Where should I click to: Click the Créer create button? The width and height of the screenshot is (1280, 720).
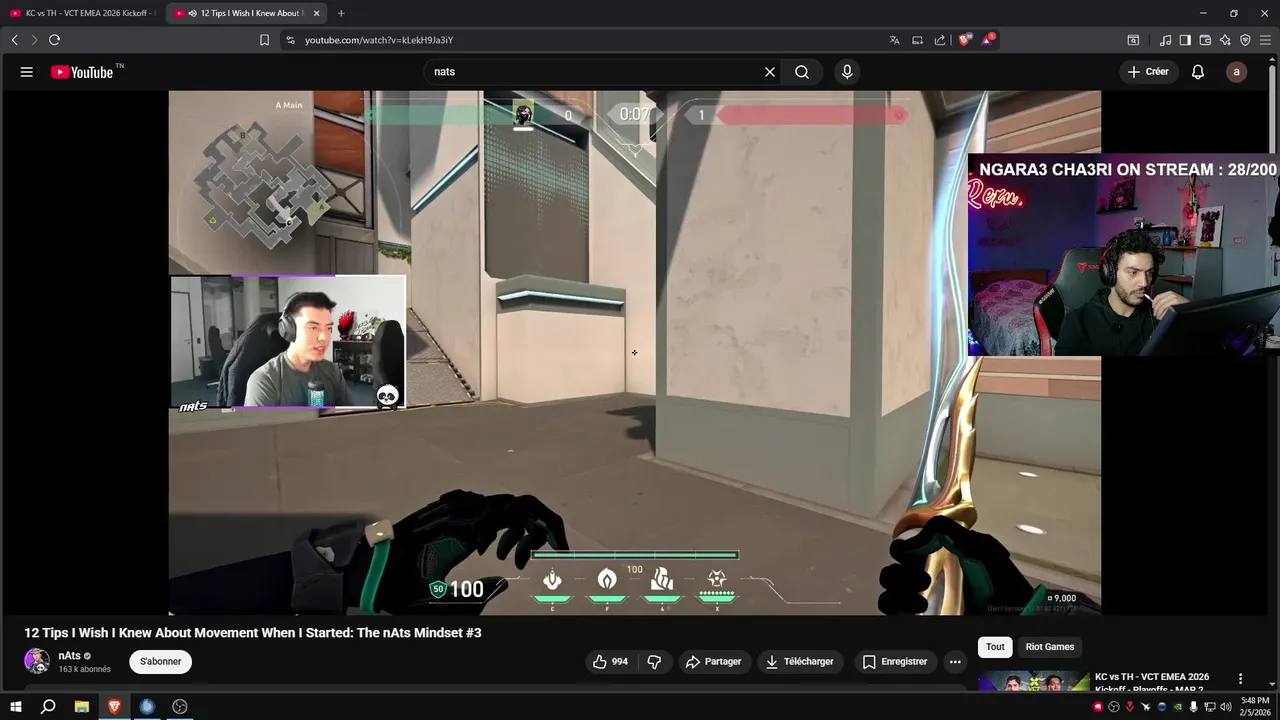pyautogui.click(x=1148, y=72)
